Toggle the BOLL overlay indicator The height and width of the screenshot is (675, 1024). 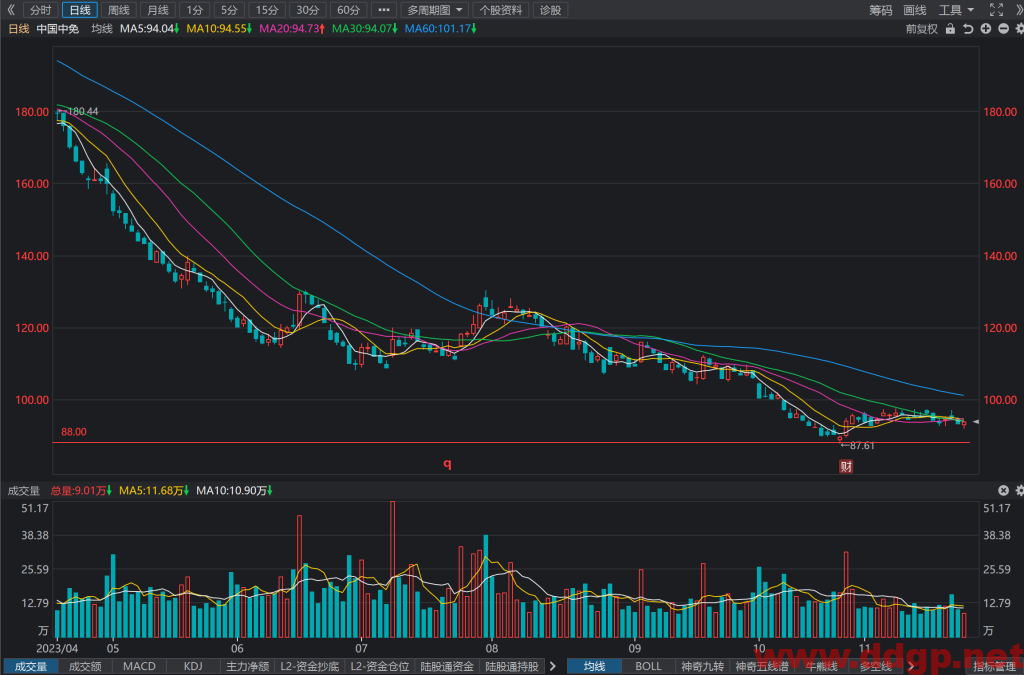tap(648, 667)
